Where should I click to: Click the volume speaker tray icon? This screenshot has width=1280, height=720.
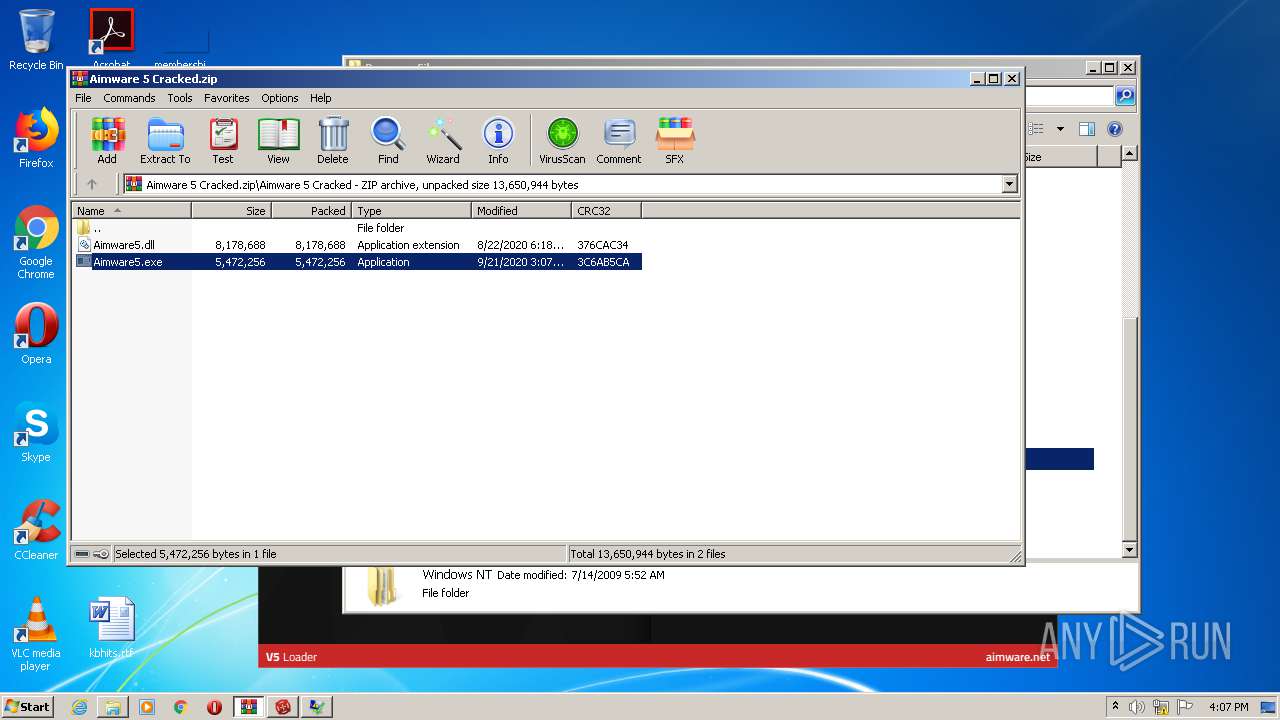click(1137, 707)
